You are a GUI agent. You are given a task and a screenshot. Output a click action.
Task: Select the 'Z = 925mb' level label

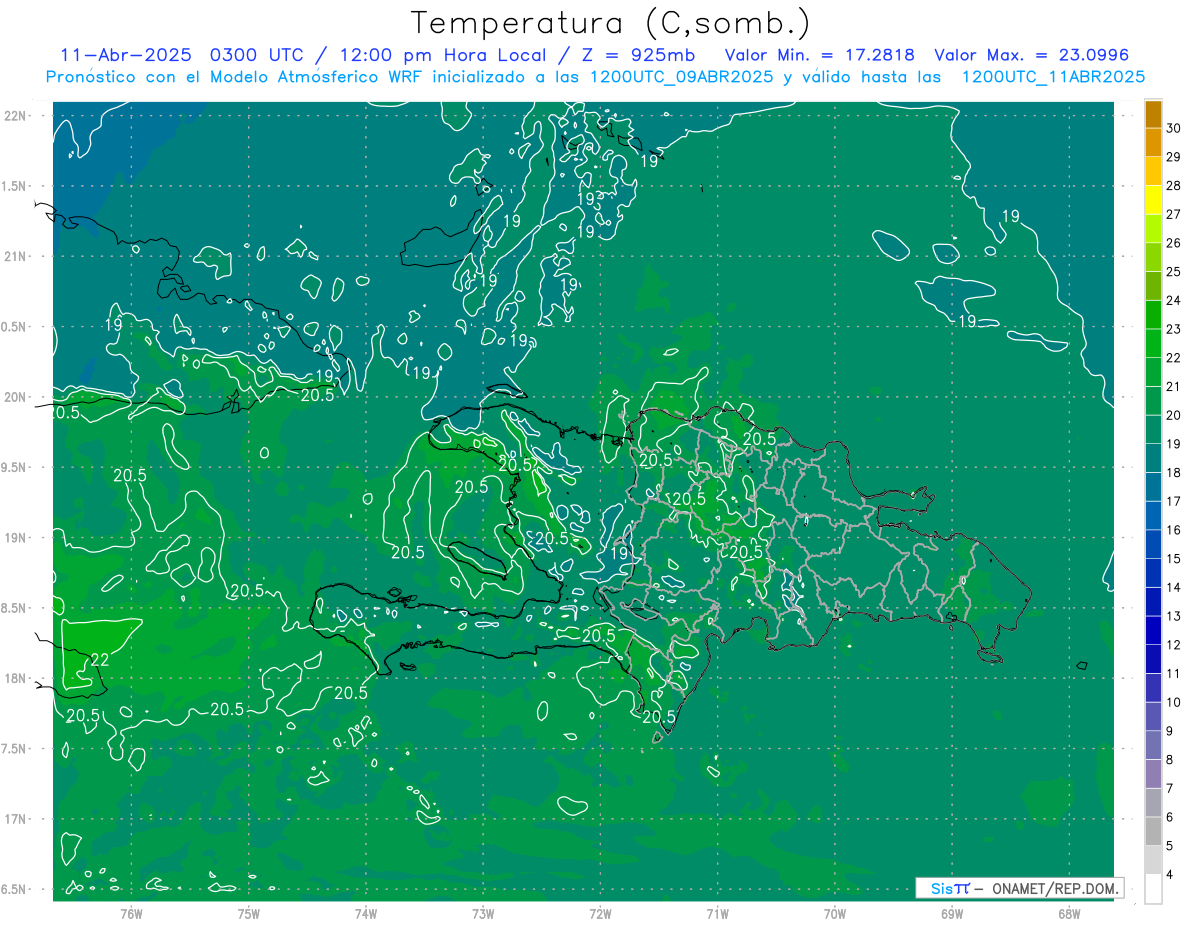[636, 55]
